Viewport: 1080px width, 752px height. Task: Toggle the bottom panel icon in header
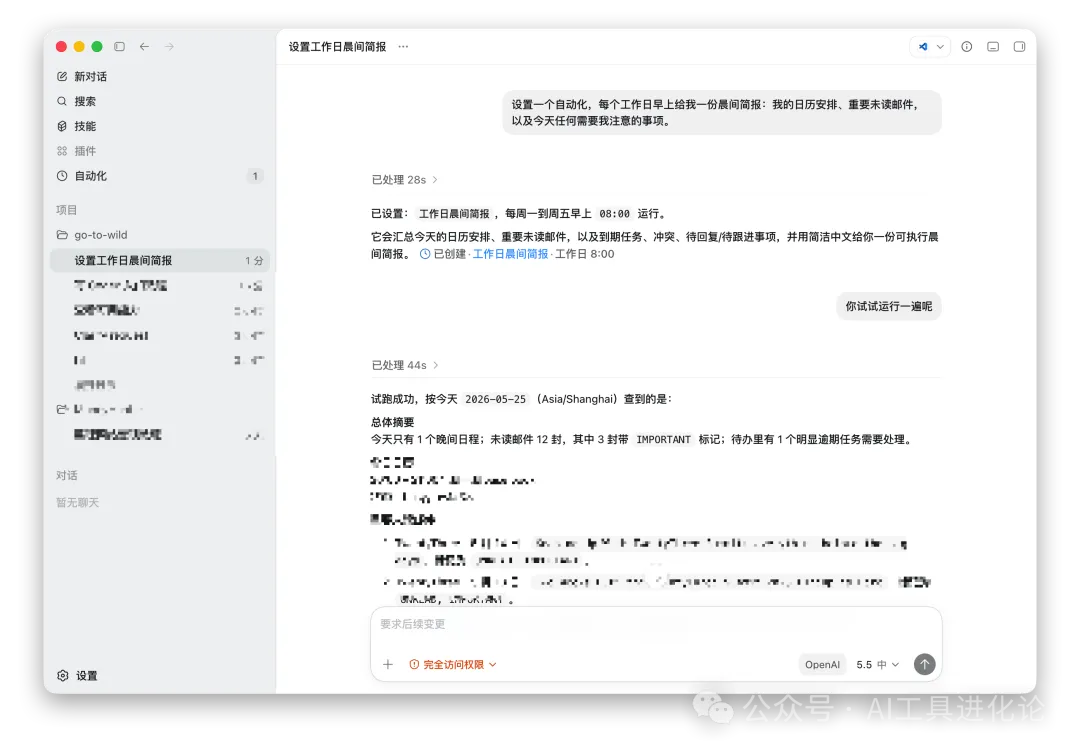point(993,46)
